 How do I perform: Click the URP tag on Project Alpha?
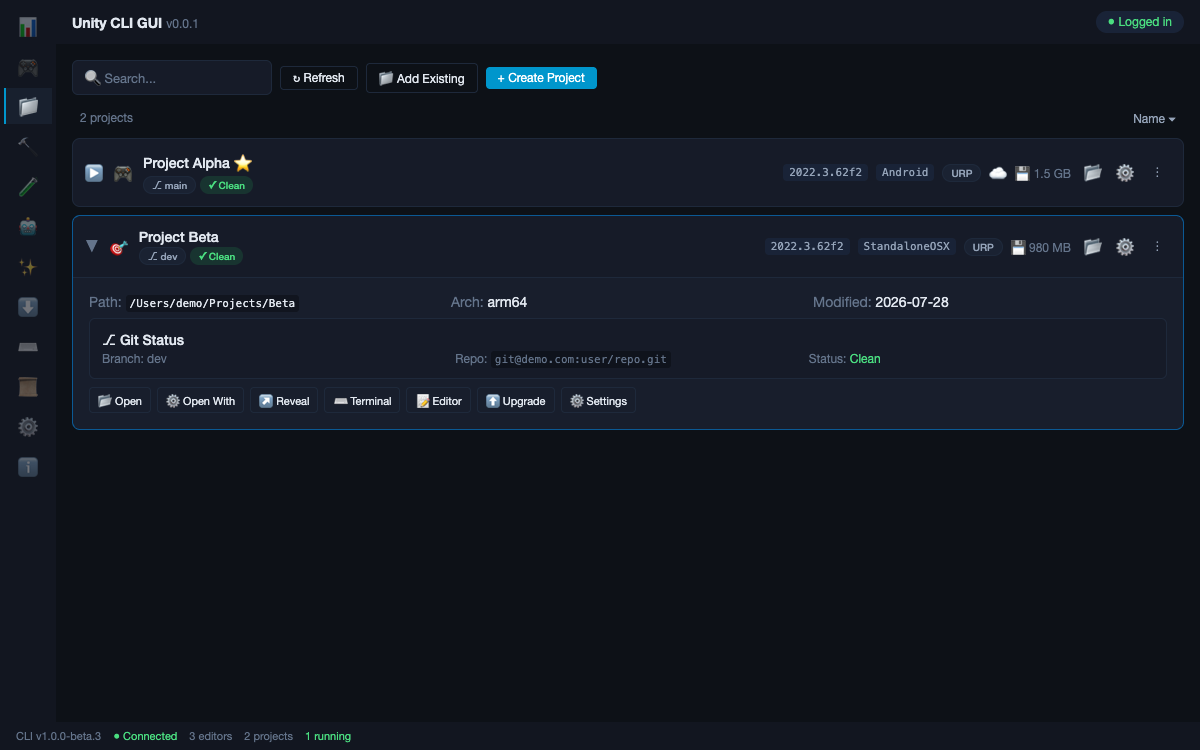pyautogui.click(x=962, y=173)
